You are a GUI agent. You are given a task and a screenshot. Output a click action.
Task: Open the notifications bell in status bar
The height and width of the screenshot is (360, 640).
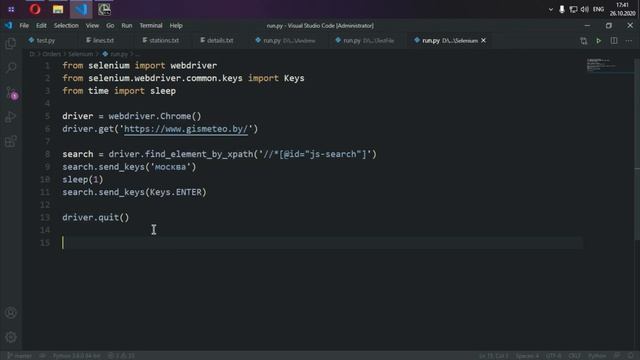tap(631, 356)
